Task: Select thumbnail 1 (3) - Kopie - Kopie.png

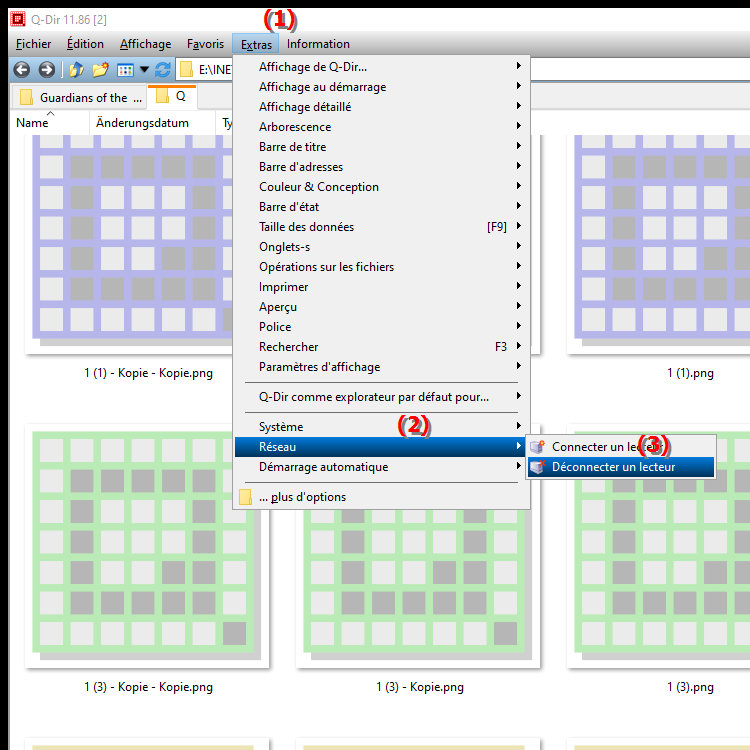Action: pos(147,546)
